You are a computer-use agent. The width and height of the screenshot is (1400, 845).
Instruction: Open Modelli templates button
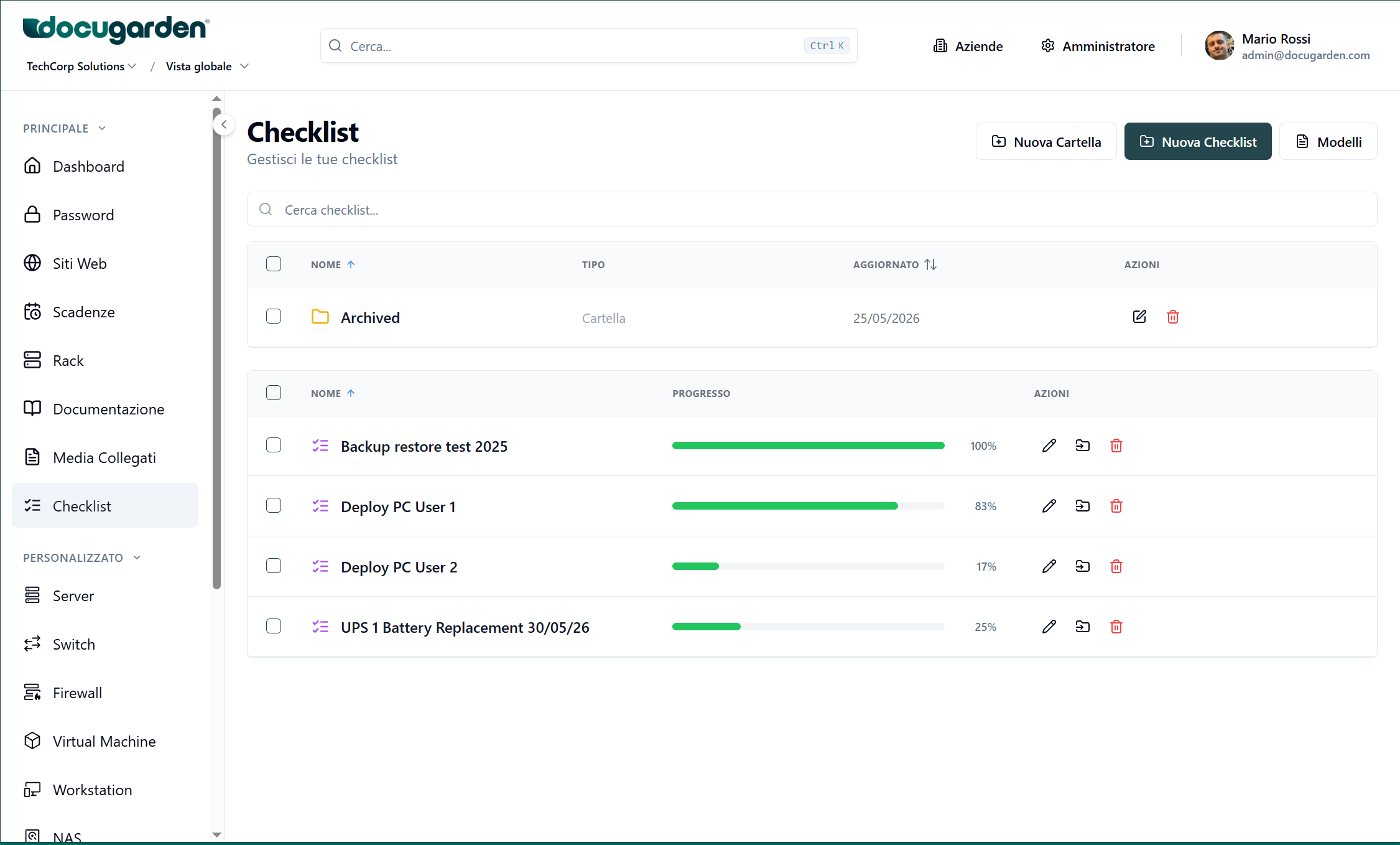coord(1328,141)
